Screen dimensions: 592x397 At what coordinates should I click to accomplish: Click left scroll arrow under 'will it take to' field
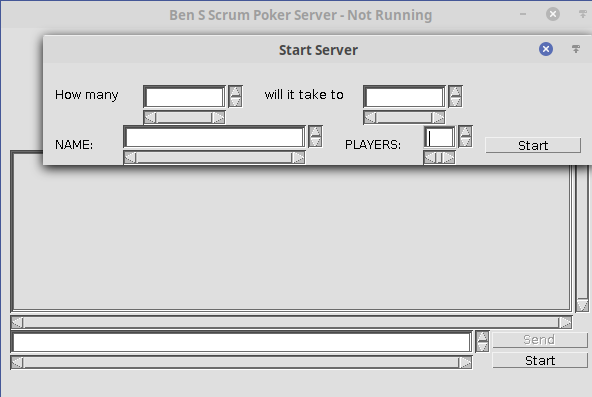(370, 118)
